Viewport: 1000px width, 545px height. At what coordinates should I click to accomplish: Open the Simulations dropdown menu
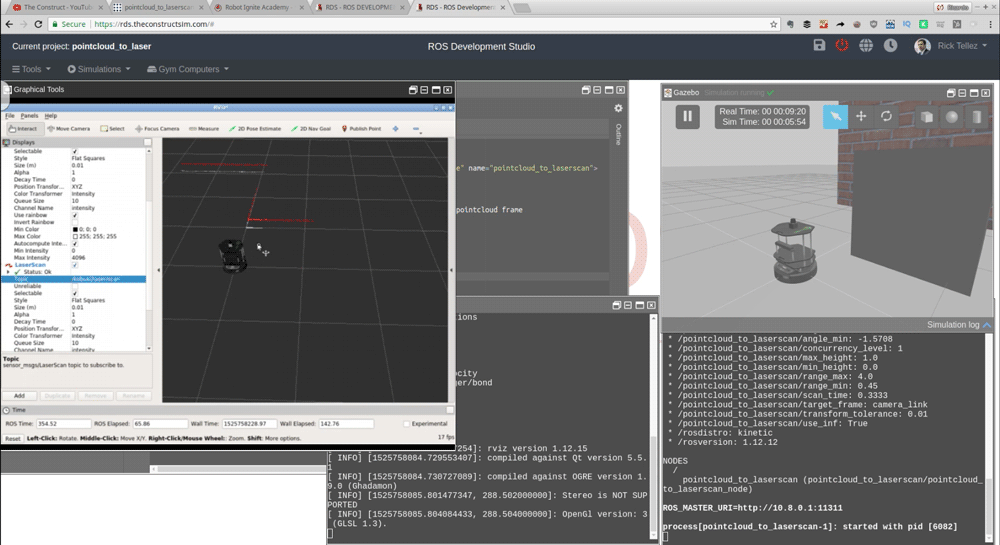coord(99,69)
